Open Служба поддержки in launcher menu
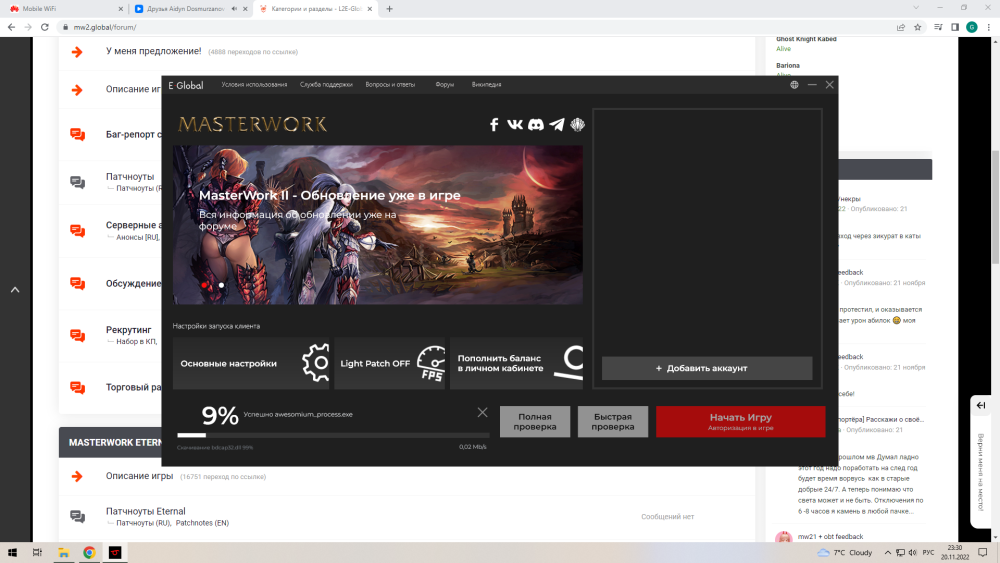 pos(326,85)
